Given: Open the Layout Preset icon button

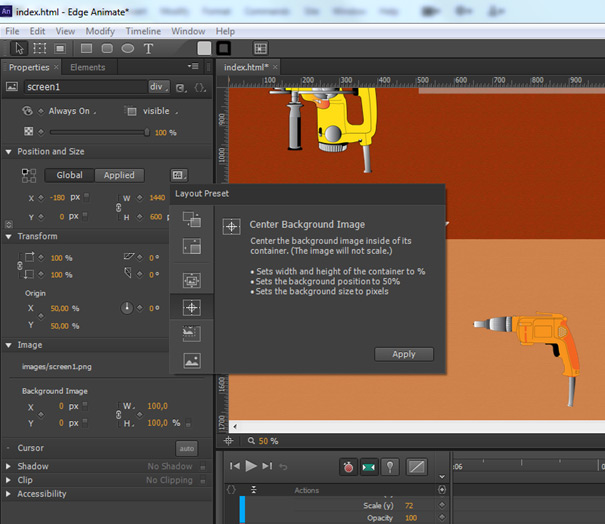Looking at the screenshot, I should (179, 175).
